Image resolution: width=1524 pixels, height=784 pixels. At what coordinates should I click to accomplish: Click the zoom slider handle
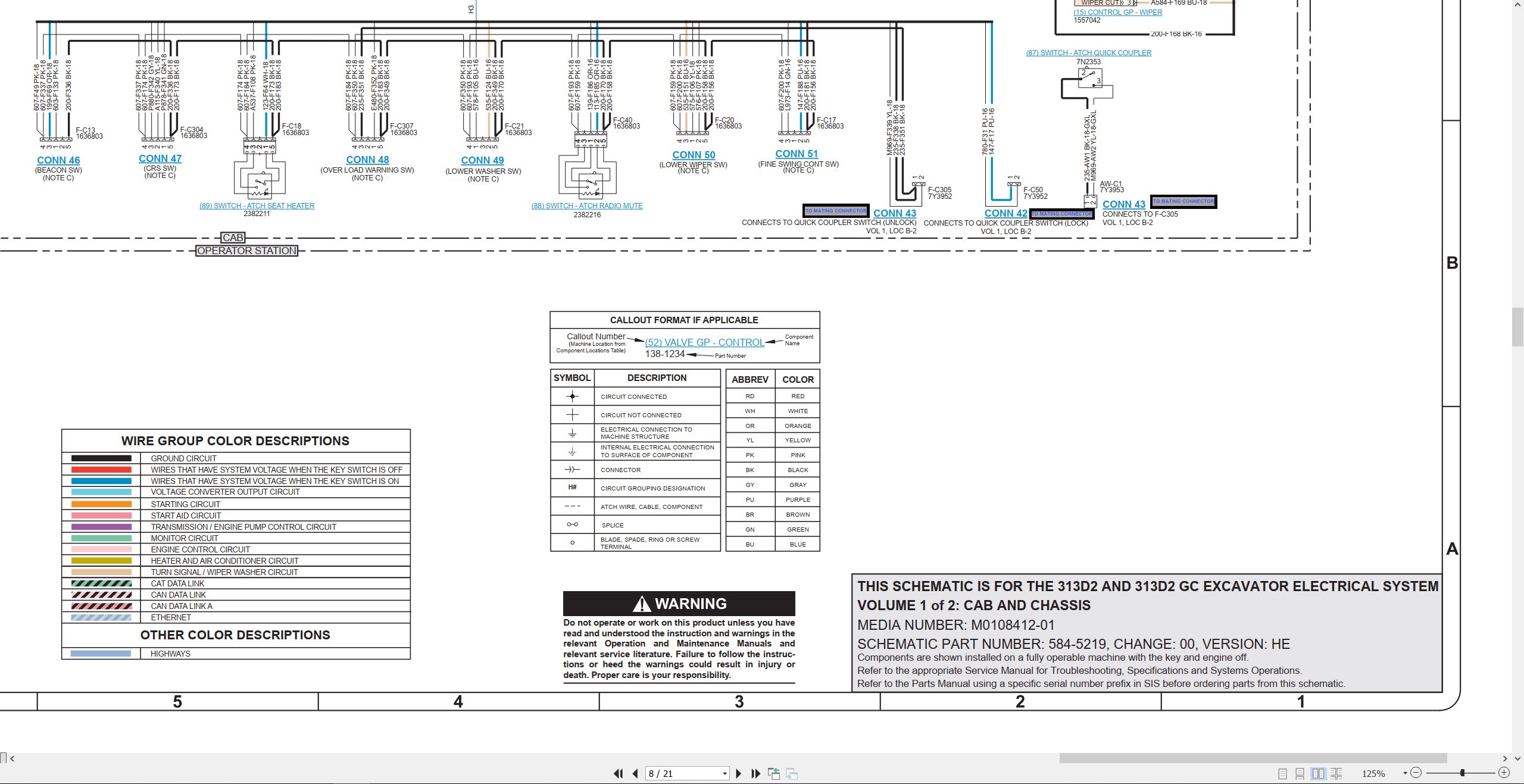pyautogui.click(x=1463, y=773)
